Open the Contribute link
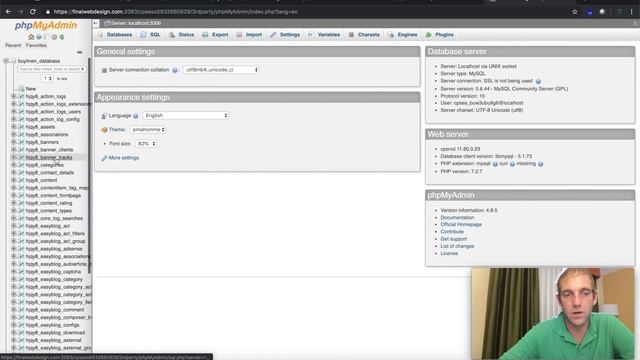Viewport: 640px width, 360px height. point(452,232)
